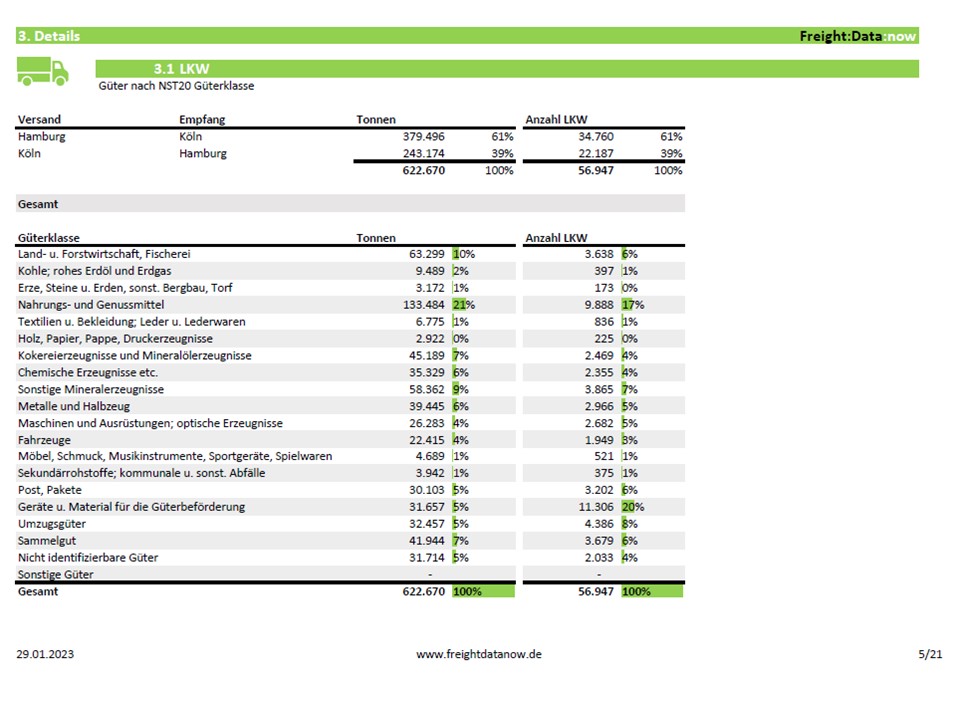Click the 'Versand' column header
Viewport: 960px width, 720px height.
[x=39, y=120]
